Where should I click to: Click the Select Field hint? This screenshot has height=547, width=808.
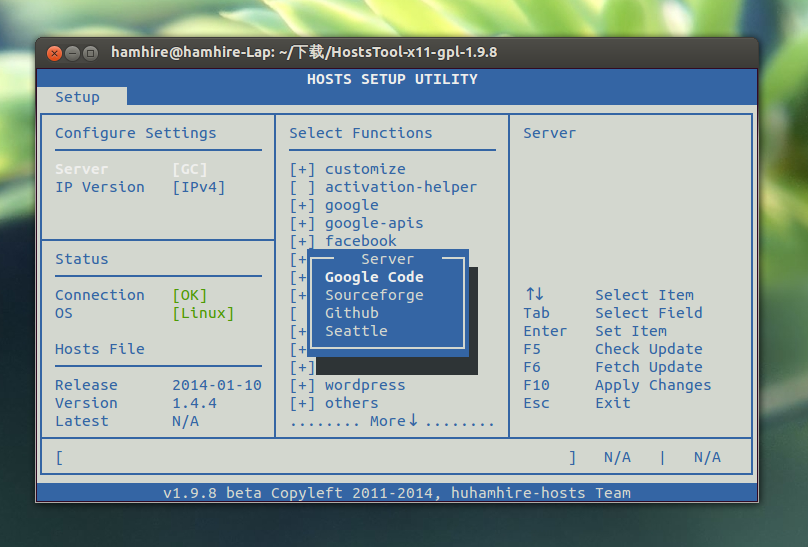(x=649, y=313)
